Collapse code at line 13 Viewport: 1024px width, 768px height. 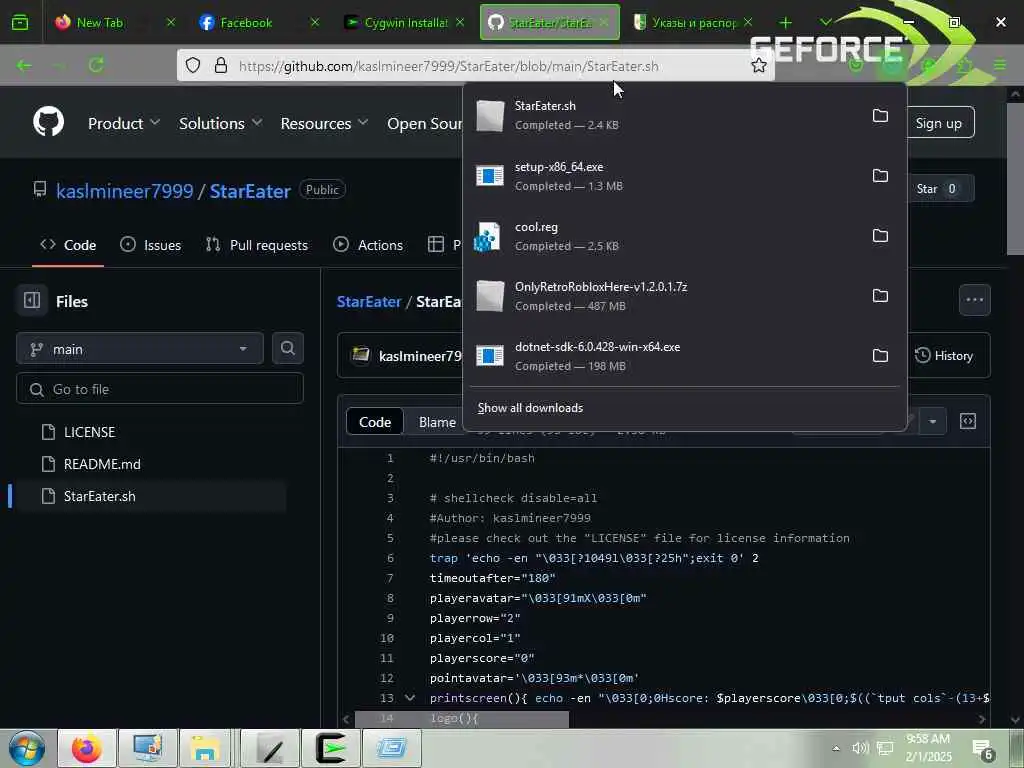[410, 698]
